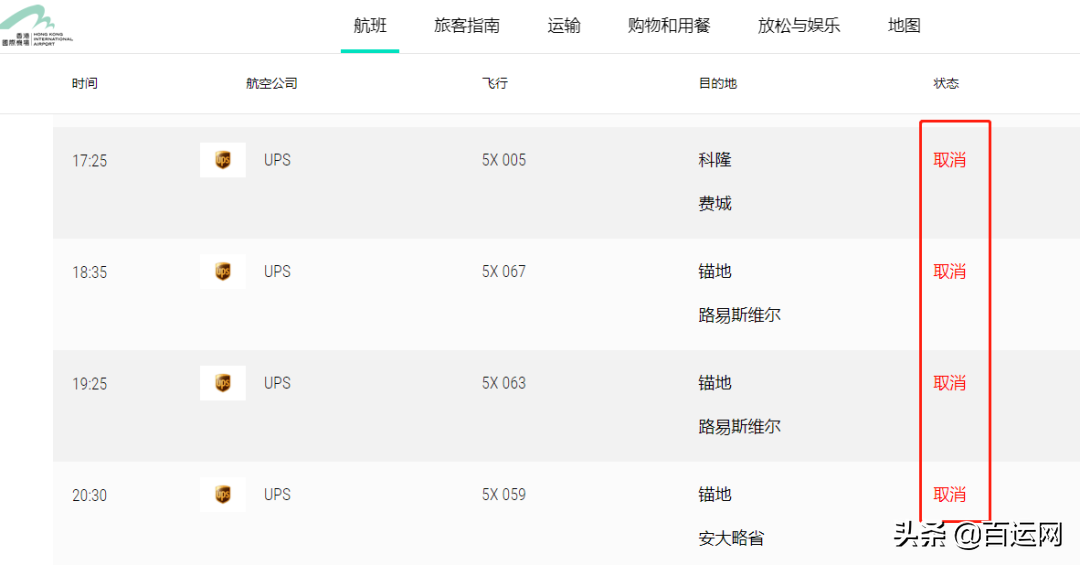Click 取消 status for 17:25 flight
This screenshot has height=565, width=1080.
coord(950,161)
